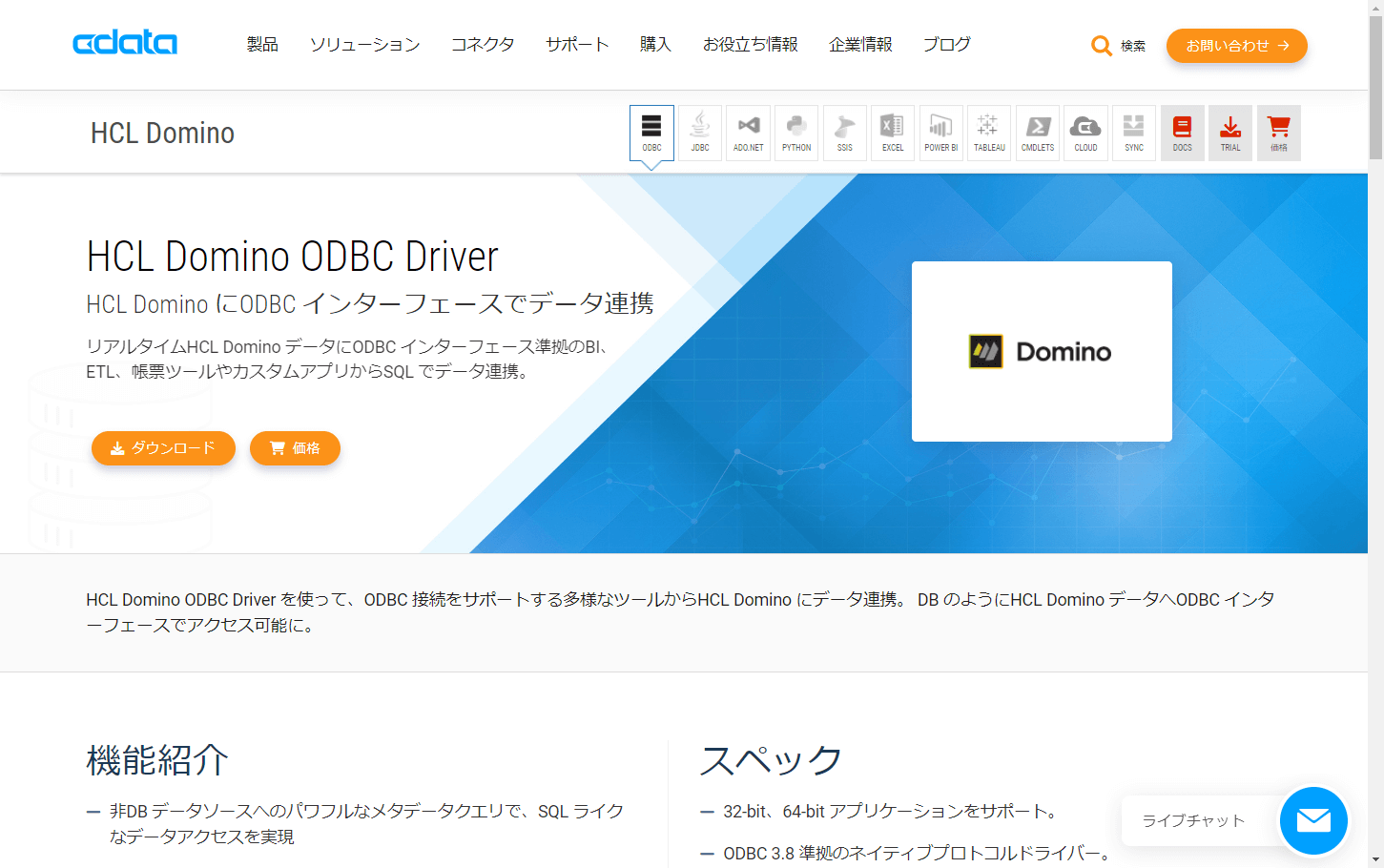Click the Trial download icon
This screenshot has width=1384, height=868.
[x=1230, y=133]
